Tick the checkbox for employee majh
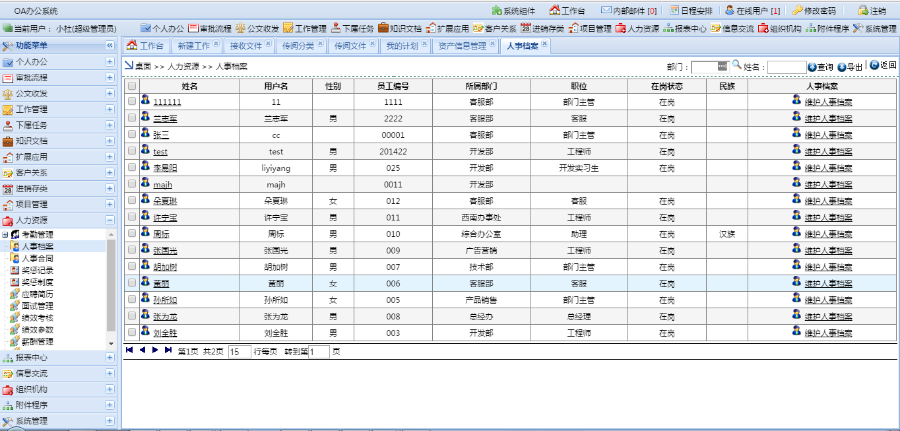The width and height of the screenshot is (900, 431). click(132, 184)
